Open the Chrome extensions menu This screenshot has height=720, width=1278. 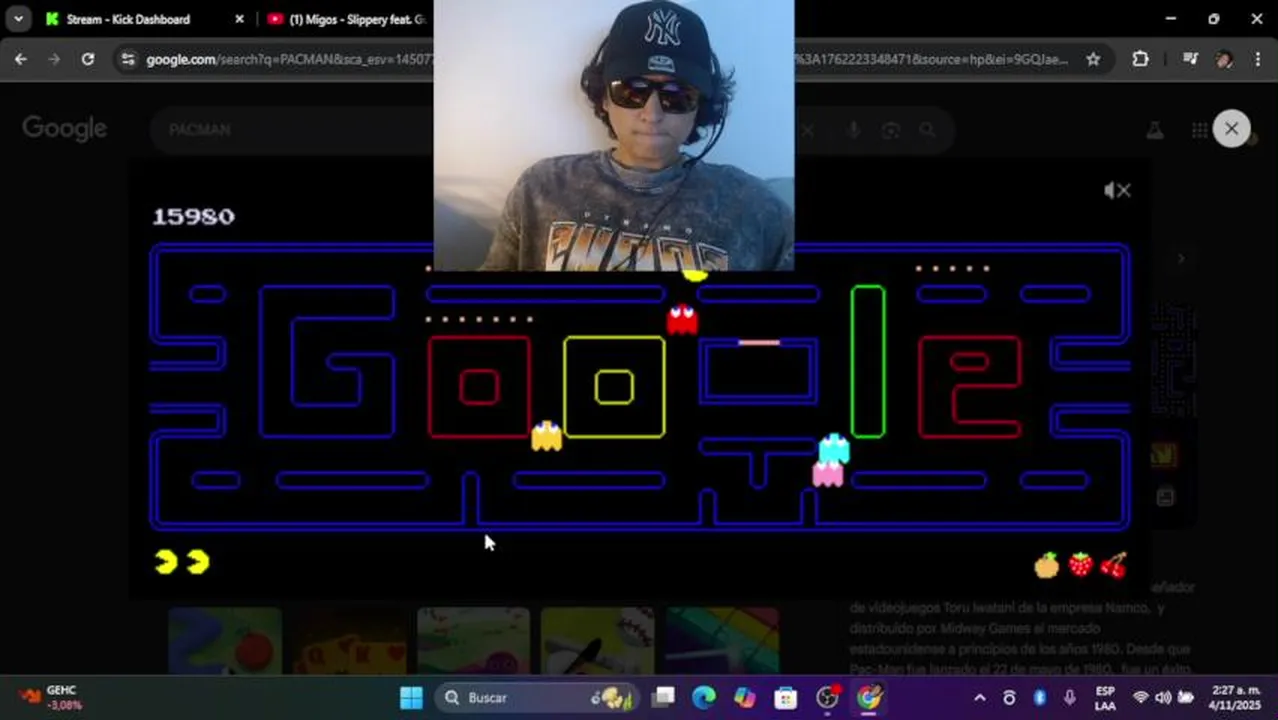coord(1140,59)
